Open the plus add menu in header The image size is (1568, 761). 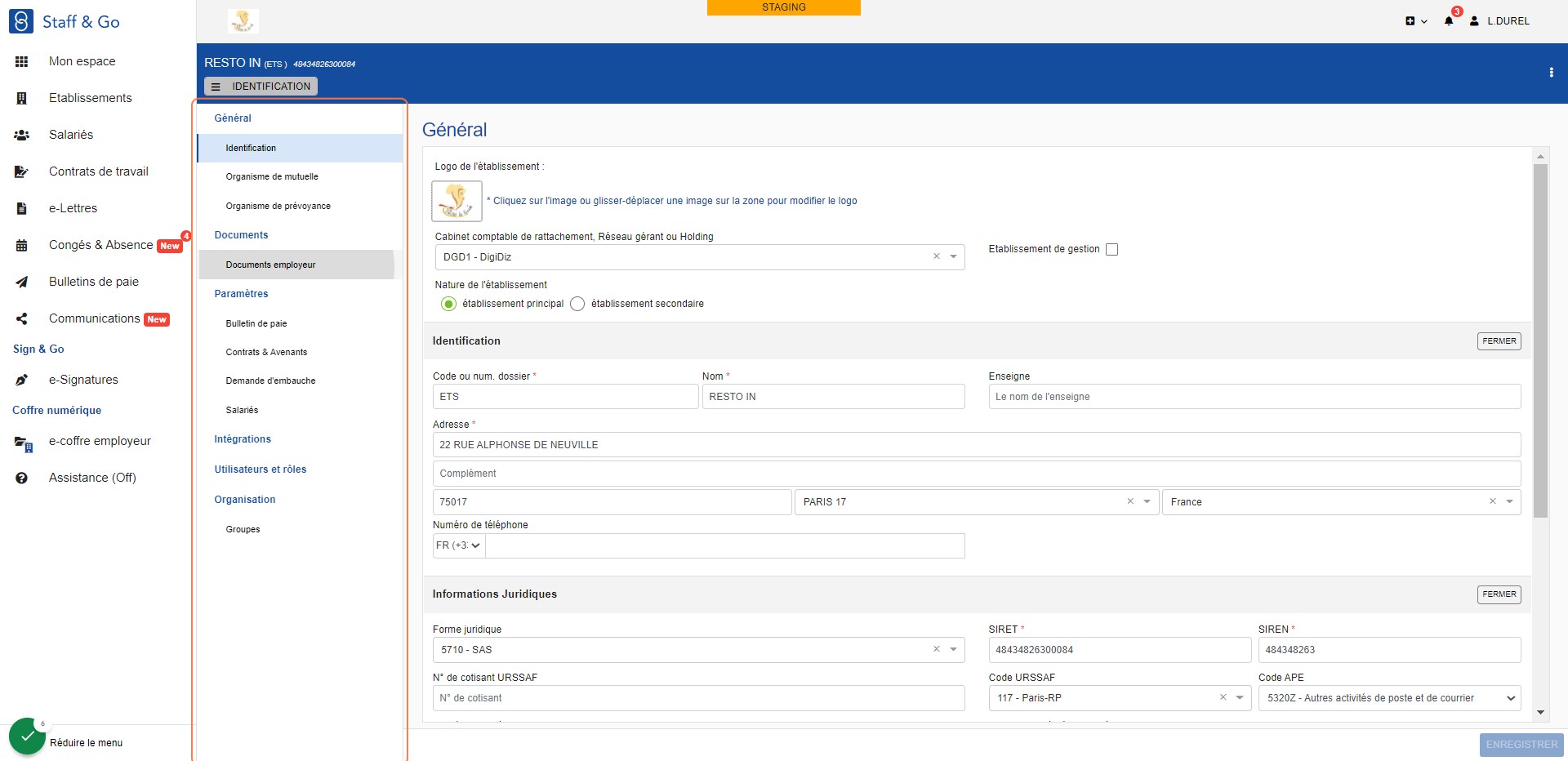tap(1415, 21)
